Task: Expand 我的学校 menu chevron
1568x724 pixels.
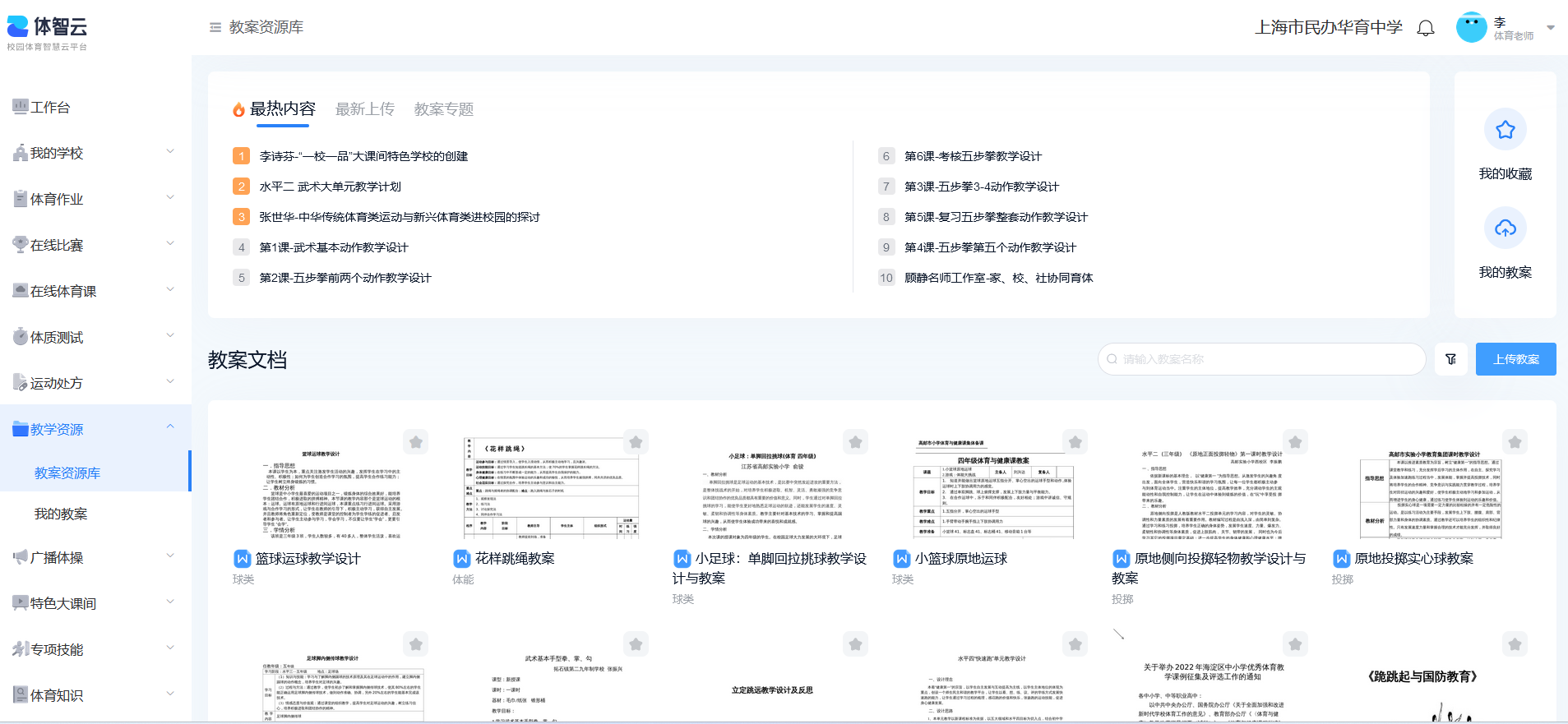Action: coord(170,151)
